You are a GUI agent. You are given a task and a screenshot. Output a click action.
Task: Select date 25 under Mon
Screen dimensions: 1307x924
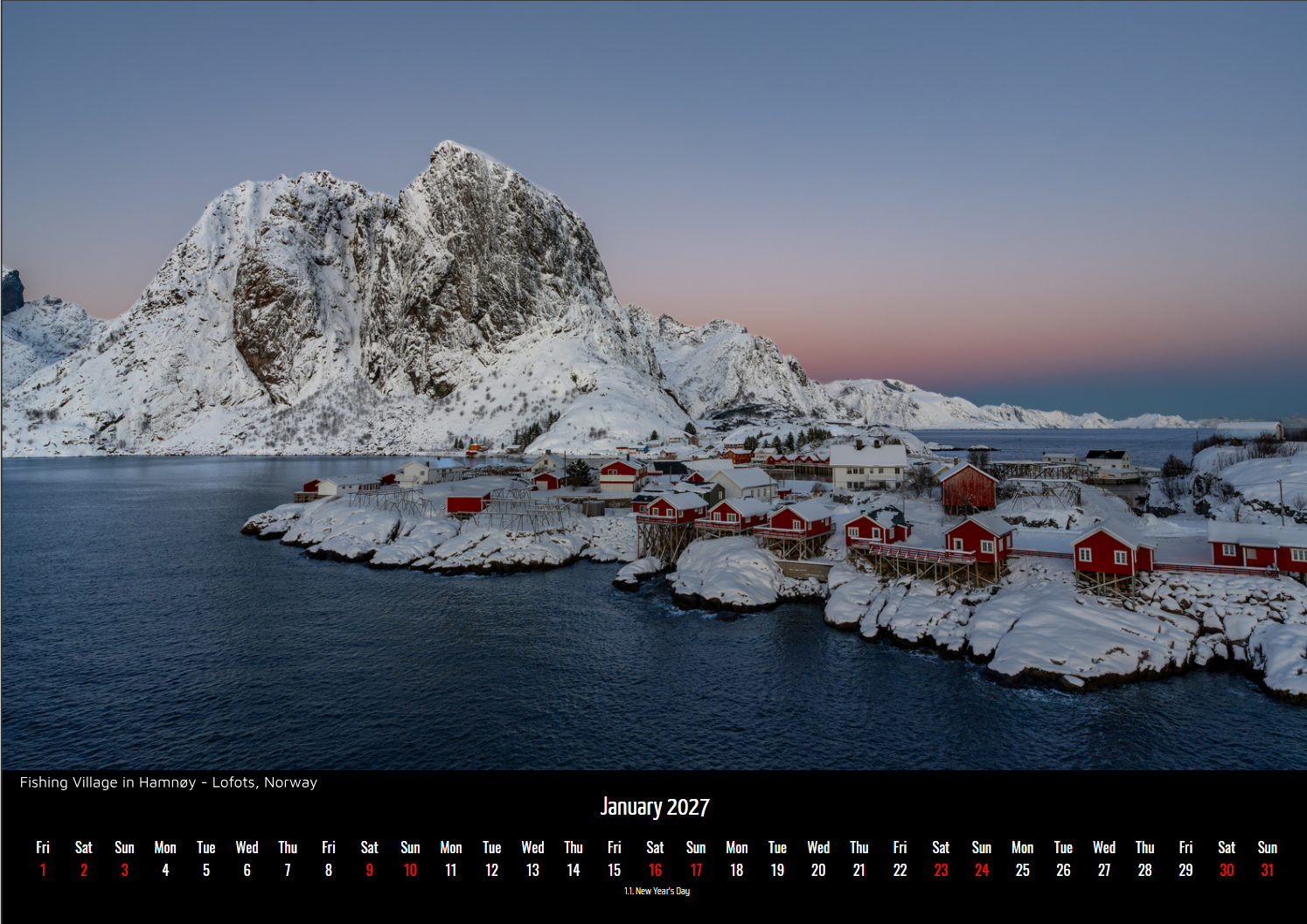(x=1022, y=870)
